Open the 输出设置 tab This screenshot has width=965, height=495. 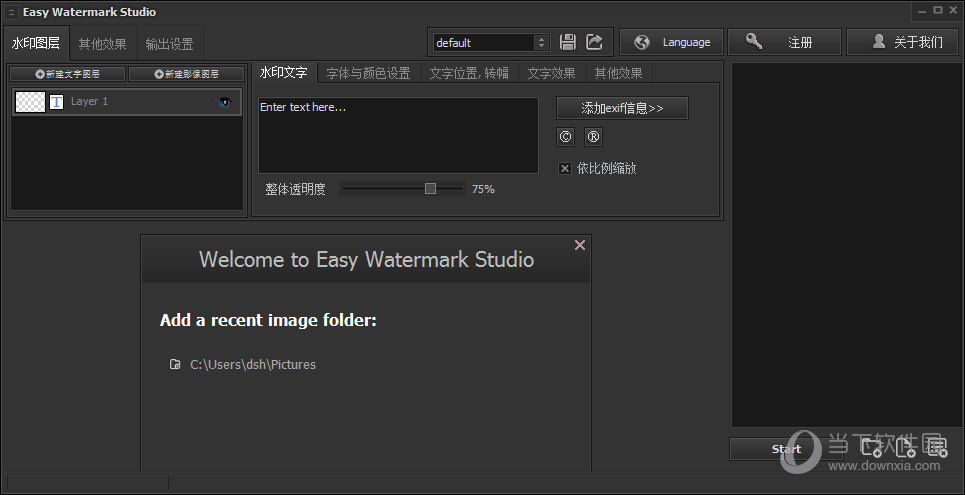[169, 44]
